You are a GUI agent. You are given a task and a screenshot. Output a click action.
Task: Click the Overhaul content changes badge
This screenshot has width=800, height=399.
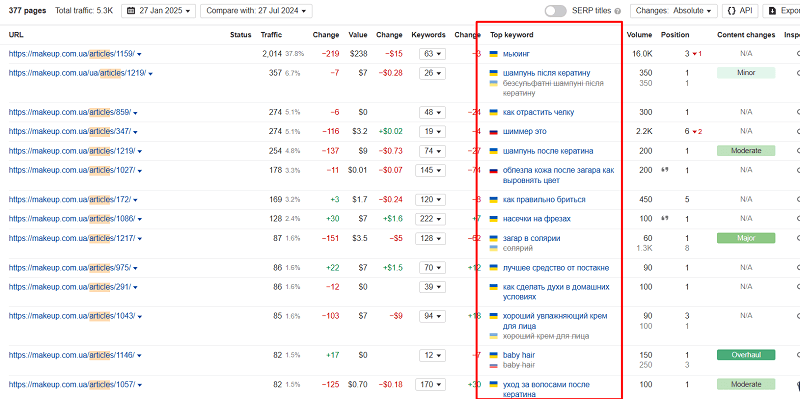pos(746,355)
